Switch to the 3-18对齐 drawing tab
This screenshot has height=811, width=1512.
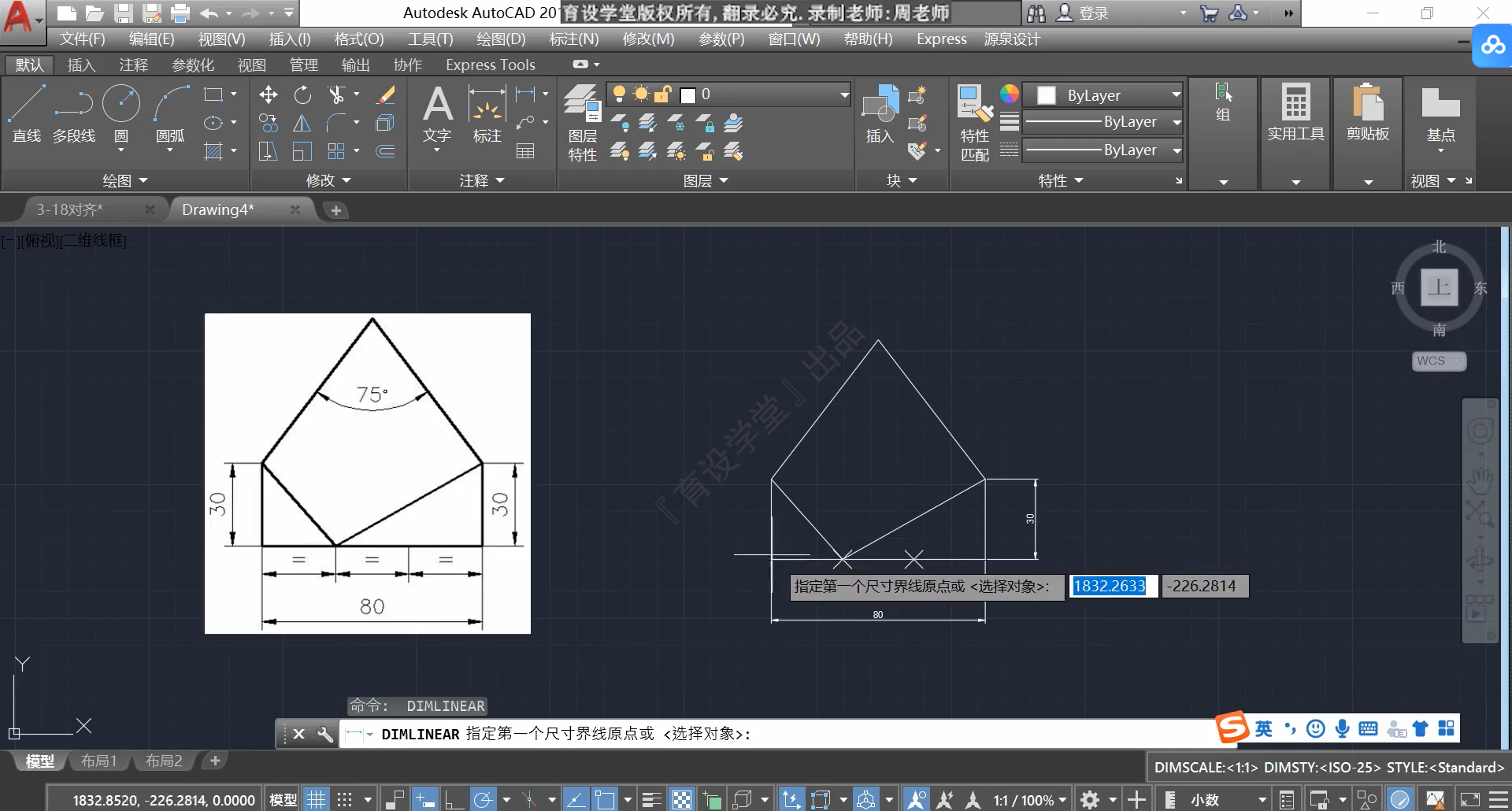pos(69,209)
